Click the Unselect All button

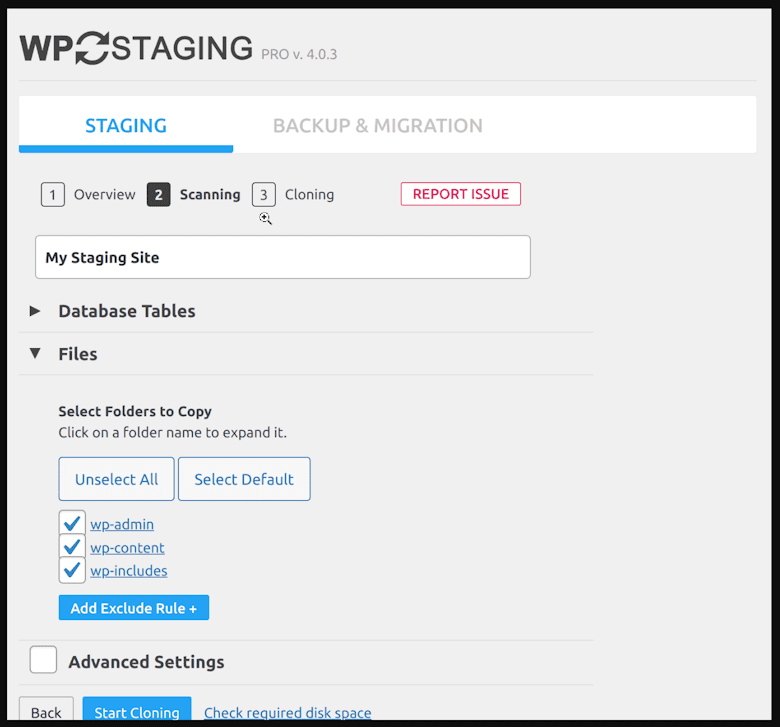116,479
